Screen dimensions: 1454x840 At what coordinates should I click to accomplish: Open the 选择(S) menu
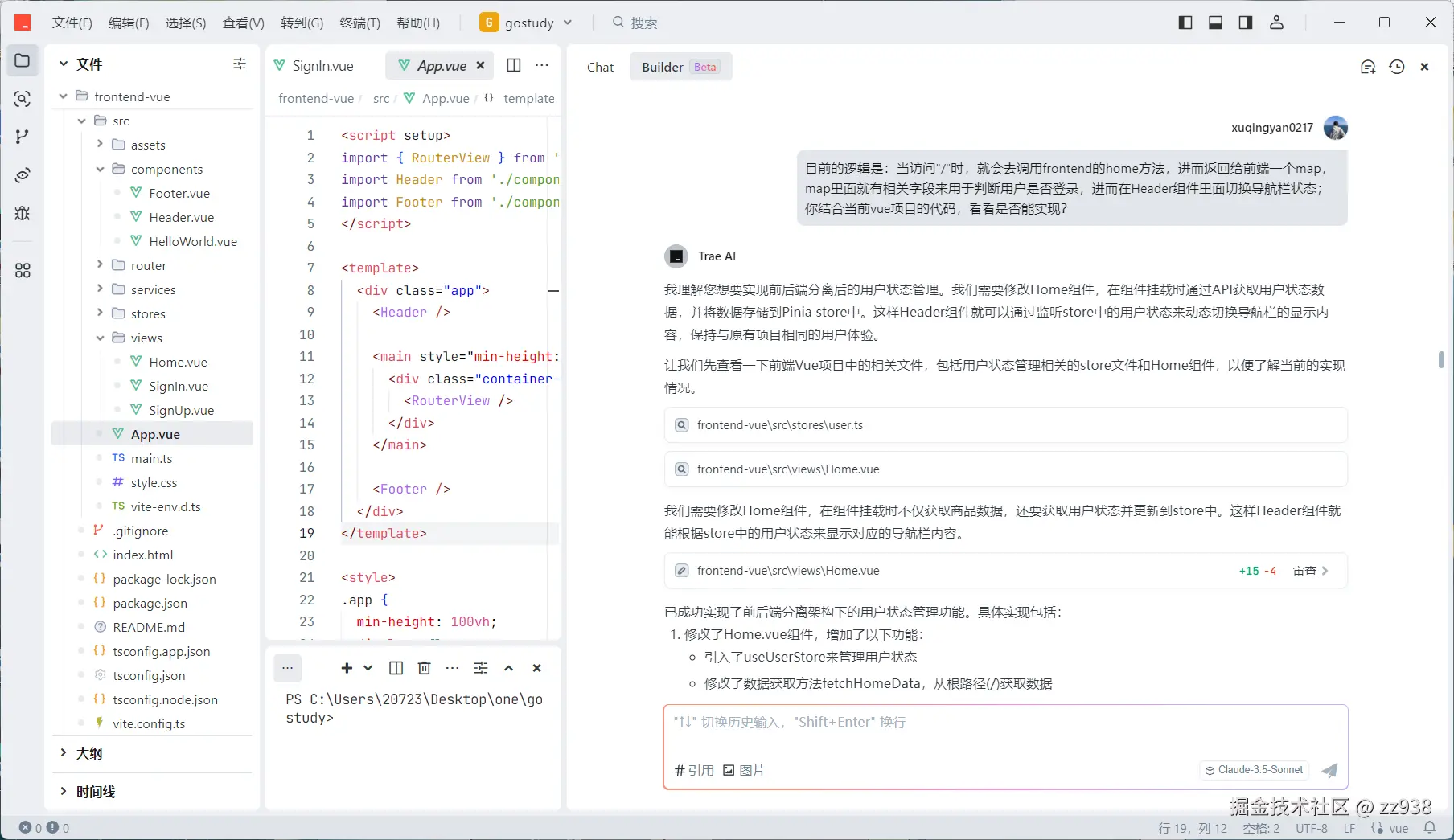tap(186, 23)
